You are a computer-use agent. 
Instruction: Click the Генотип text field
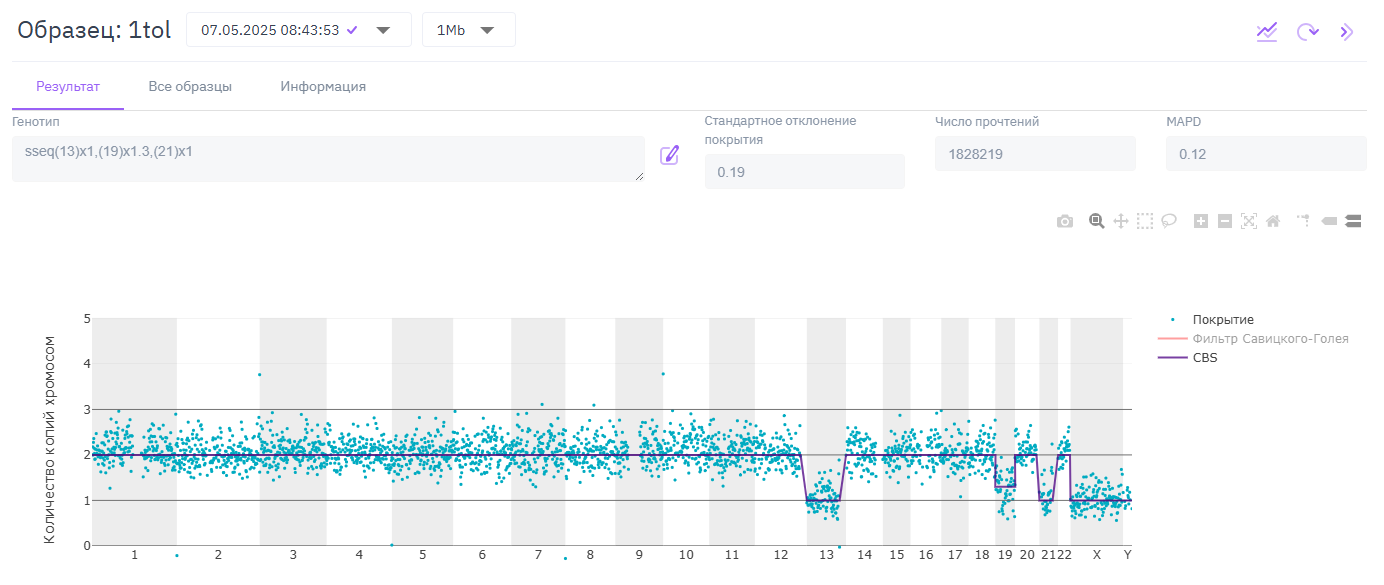[327, 159]
